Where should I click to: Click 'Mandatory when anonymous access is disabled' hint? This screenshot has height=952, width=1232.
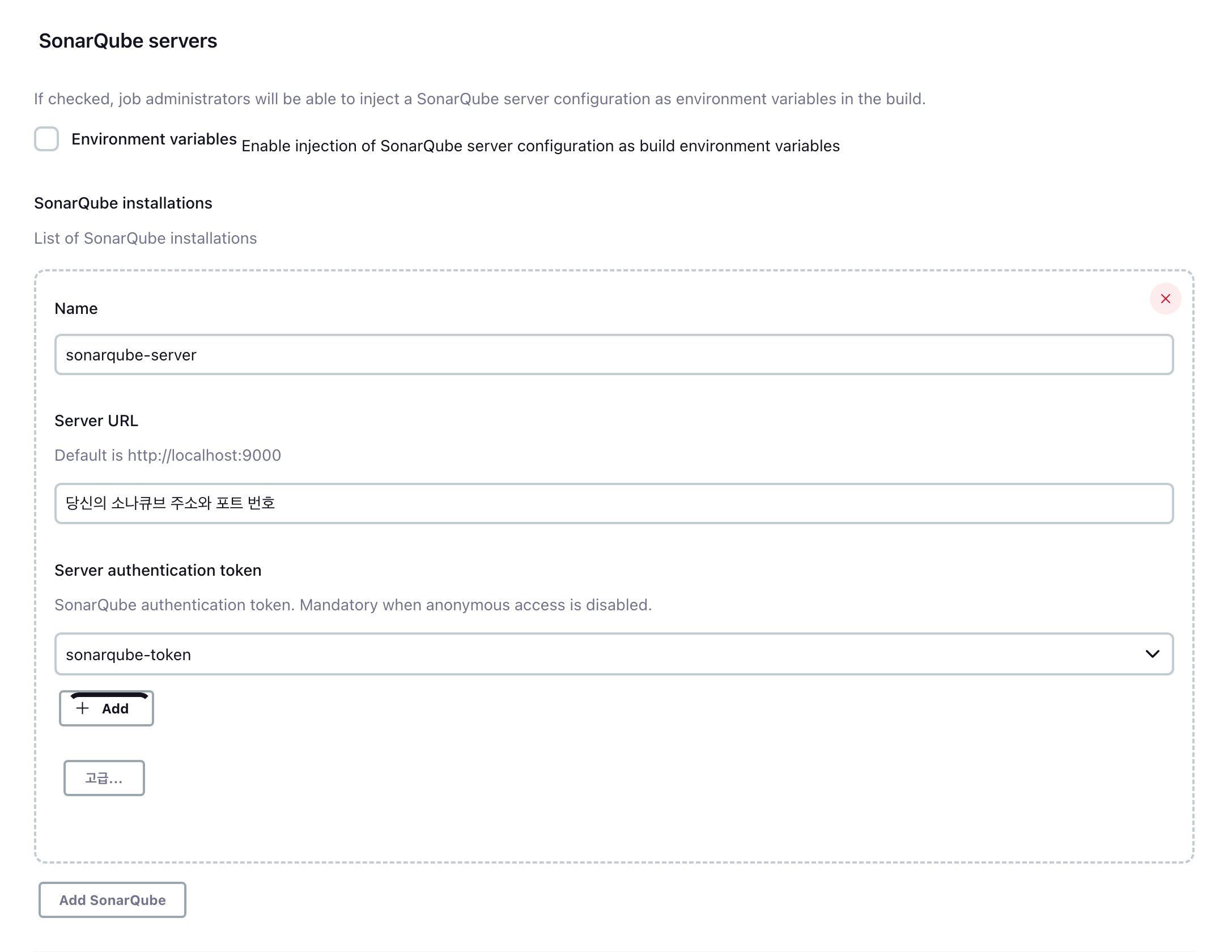coord(475,605)
